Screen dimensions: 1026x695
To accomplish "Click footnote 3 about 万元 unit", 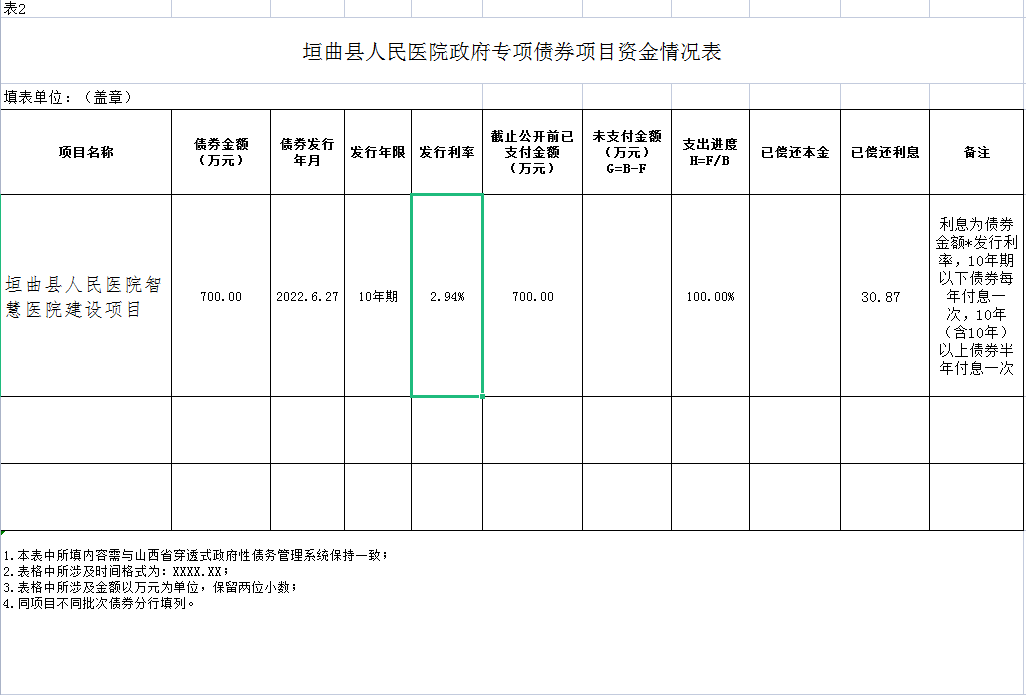I will [150, 587].
